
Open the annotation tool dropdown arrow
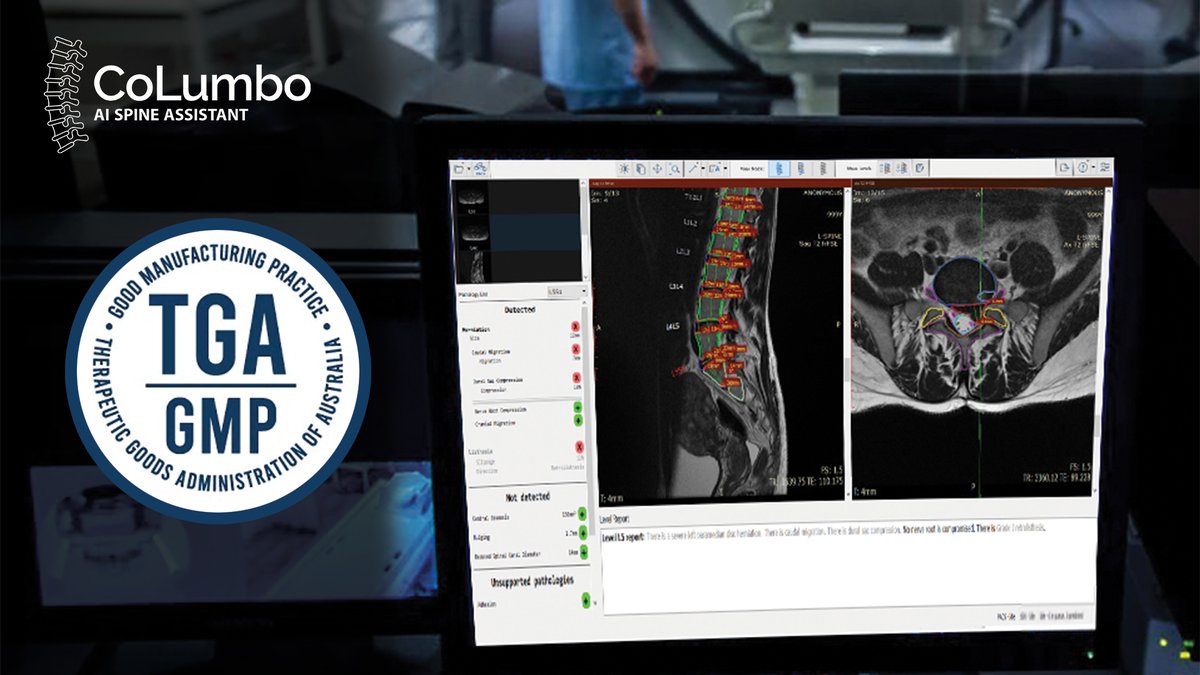[x=725, y=169]
